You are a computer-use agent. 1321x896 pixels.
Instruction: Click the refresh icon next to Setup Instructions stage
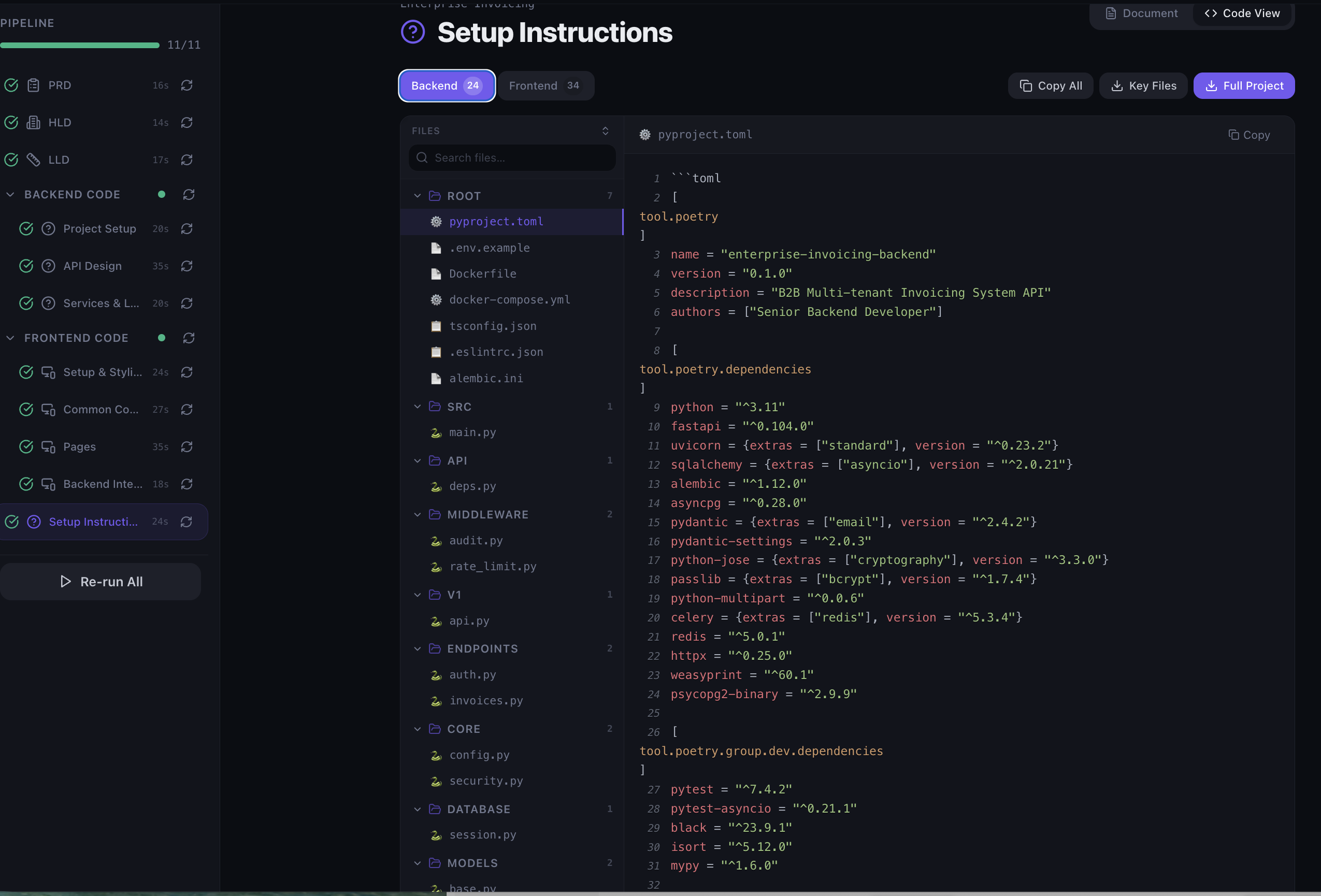(188, 522)
